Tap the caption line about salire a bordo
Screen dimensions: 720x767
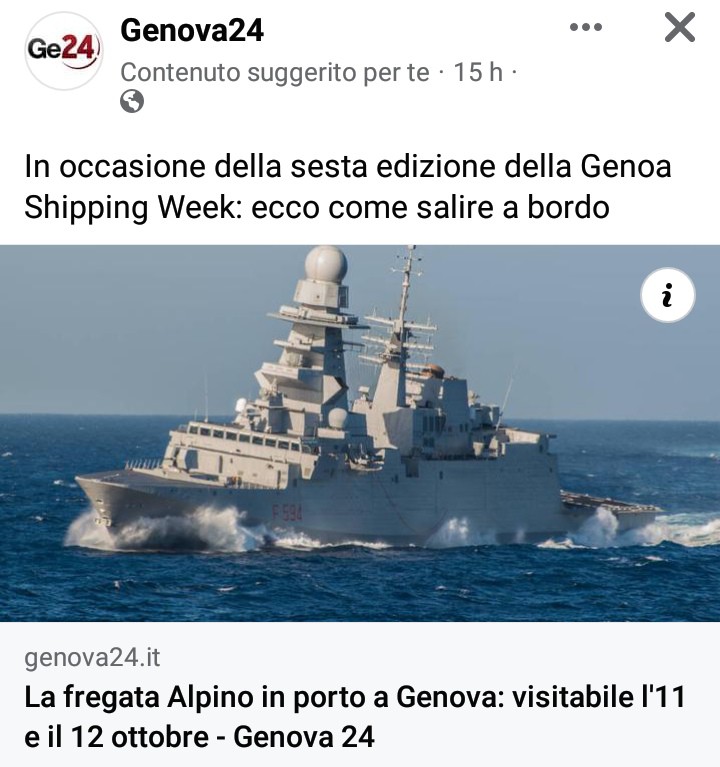tap(317, 207)
